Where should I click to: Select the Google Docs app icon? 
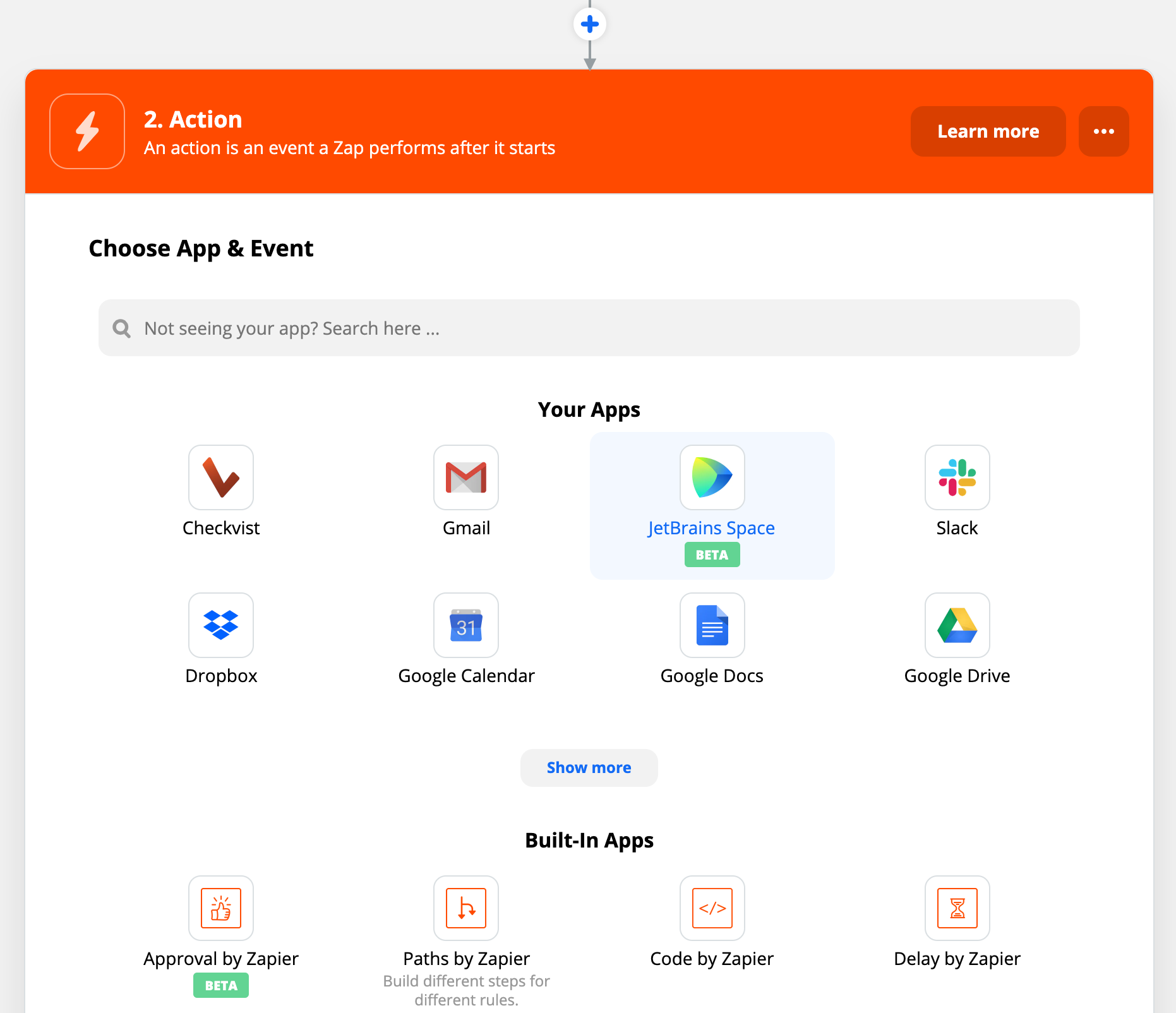[712, 625]
